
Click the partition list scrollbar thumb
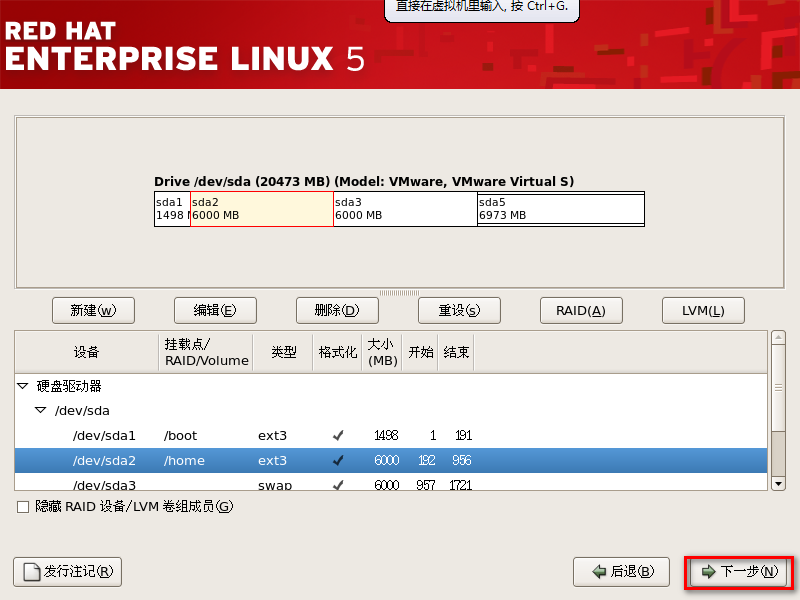pos(778,388)
